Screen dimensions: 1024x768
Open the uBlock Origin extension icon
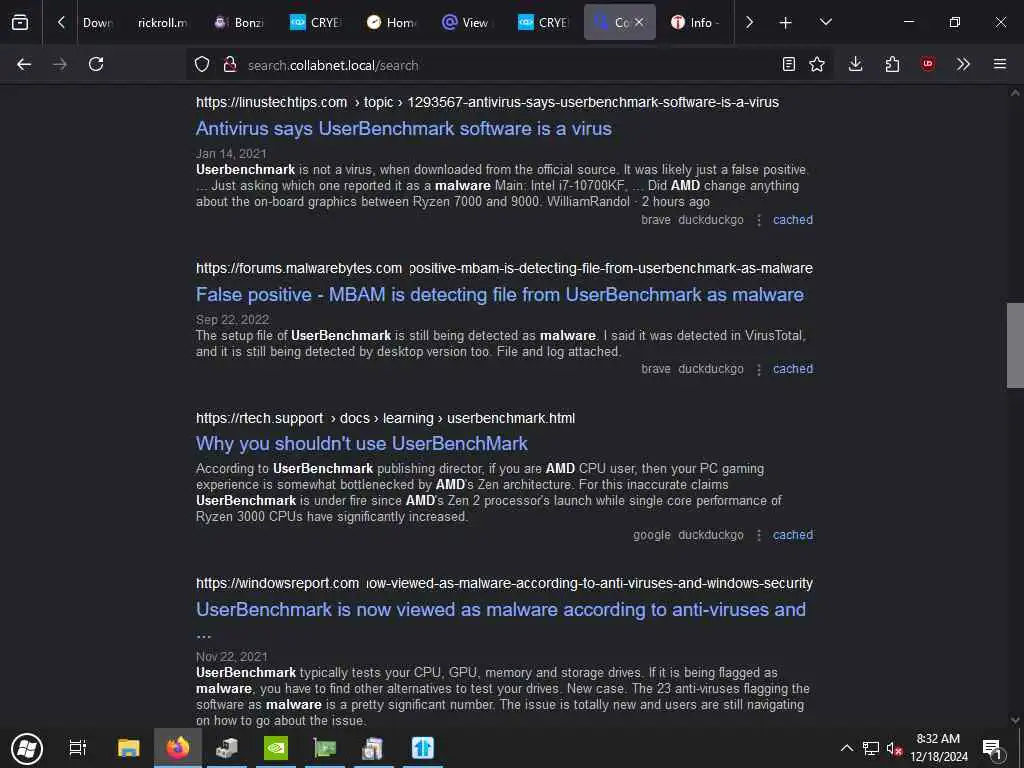pyautogui.click(x=928, y=64)
